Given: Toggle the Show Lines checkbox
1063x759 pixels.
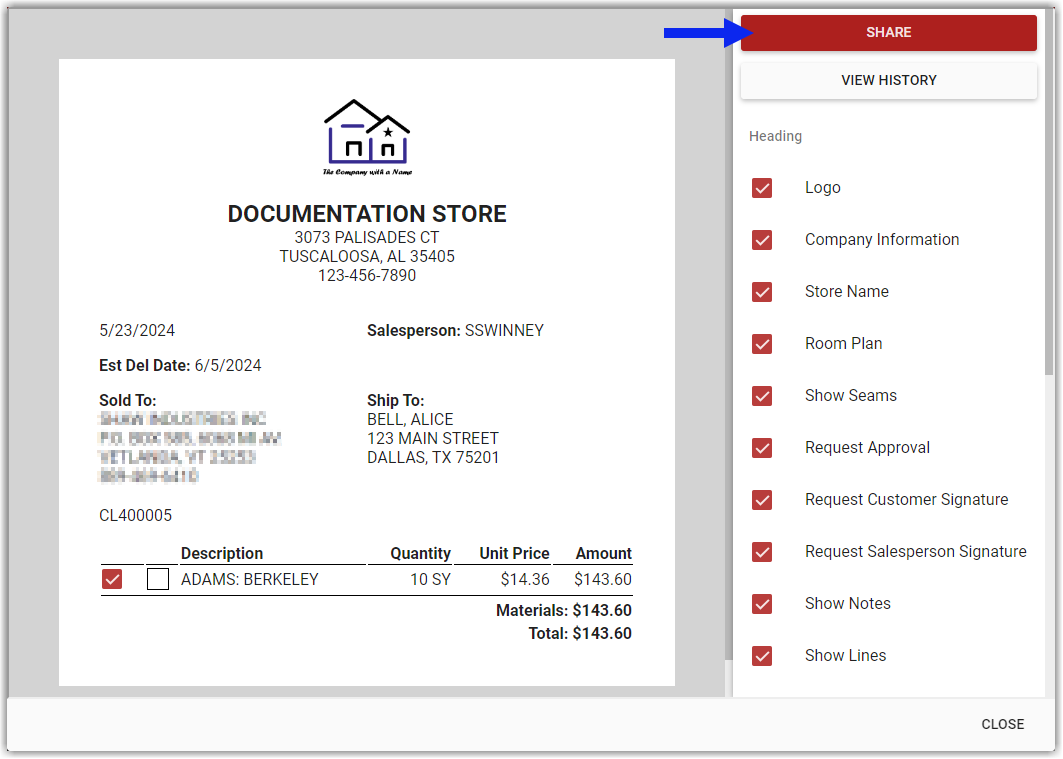Looking at the screenshot, I should pyautogui.click(x=762, y=656).
